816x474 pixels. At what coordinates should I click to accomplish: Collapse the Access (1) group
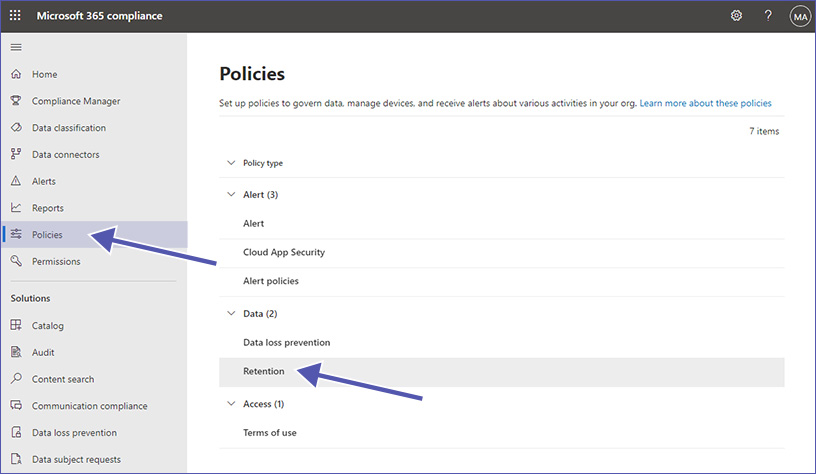click(231, 403)
